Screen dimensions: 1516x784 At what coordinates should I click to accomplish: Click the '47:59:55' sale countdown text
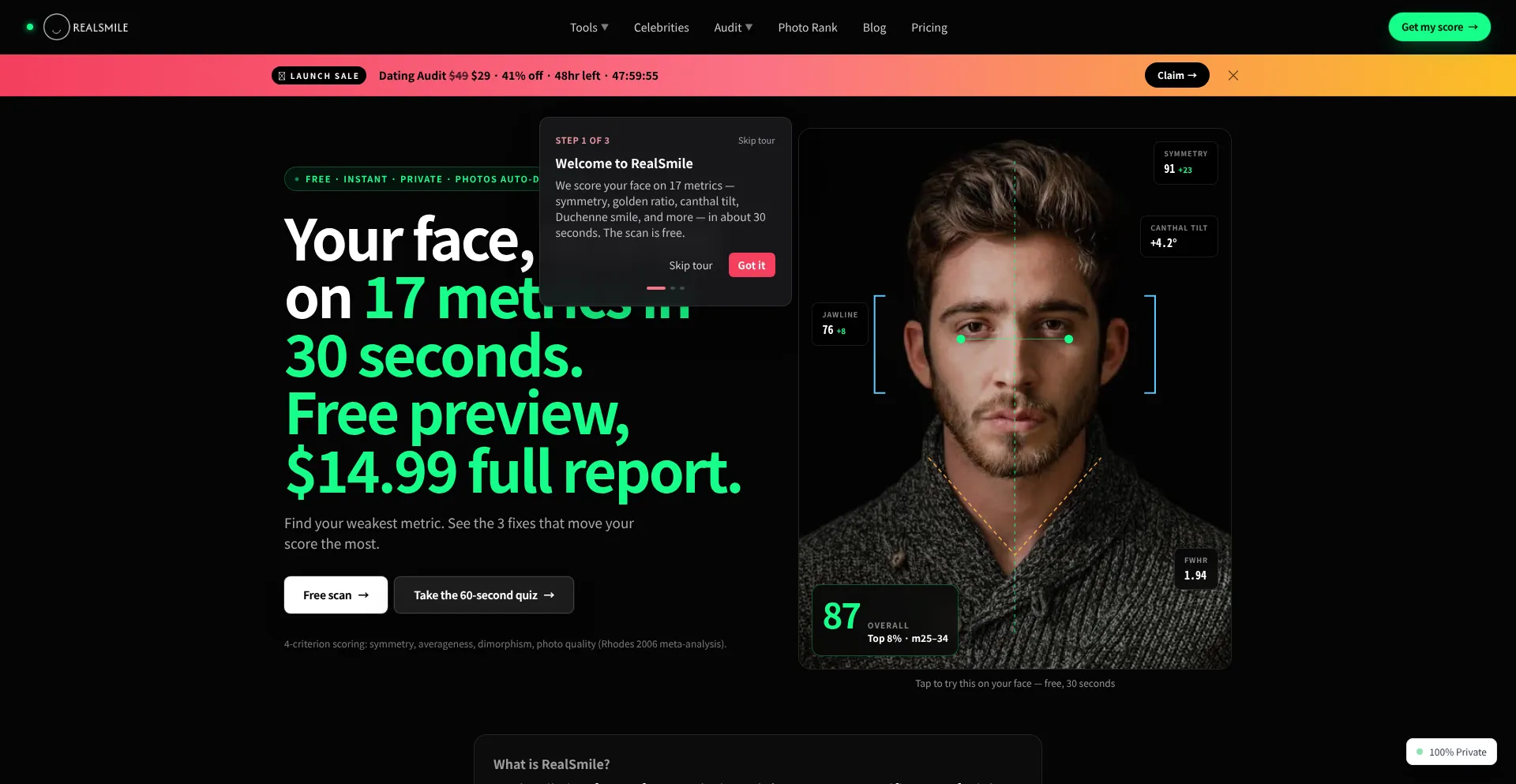tap(635, 76)
